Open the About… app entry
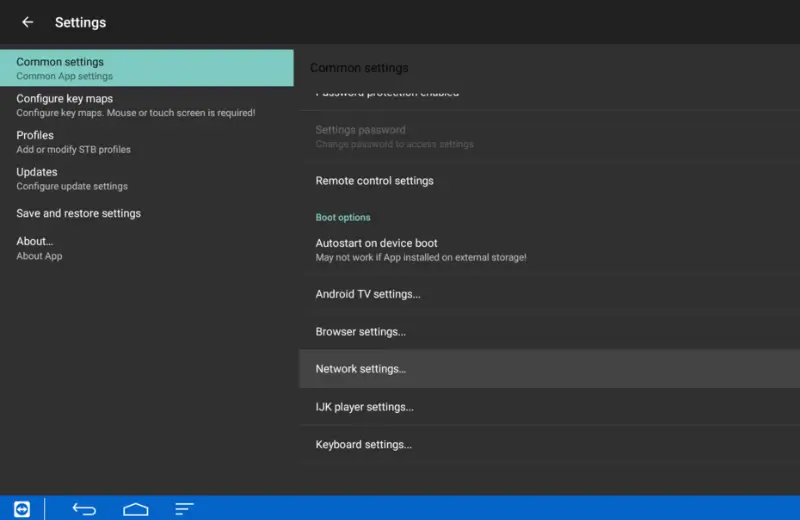The height and width of the screenshot is (520, 800). pos(146,247)
